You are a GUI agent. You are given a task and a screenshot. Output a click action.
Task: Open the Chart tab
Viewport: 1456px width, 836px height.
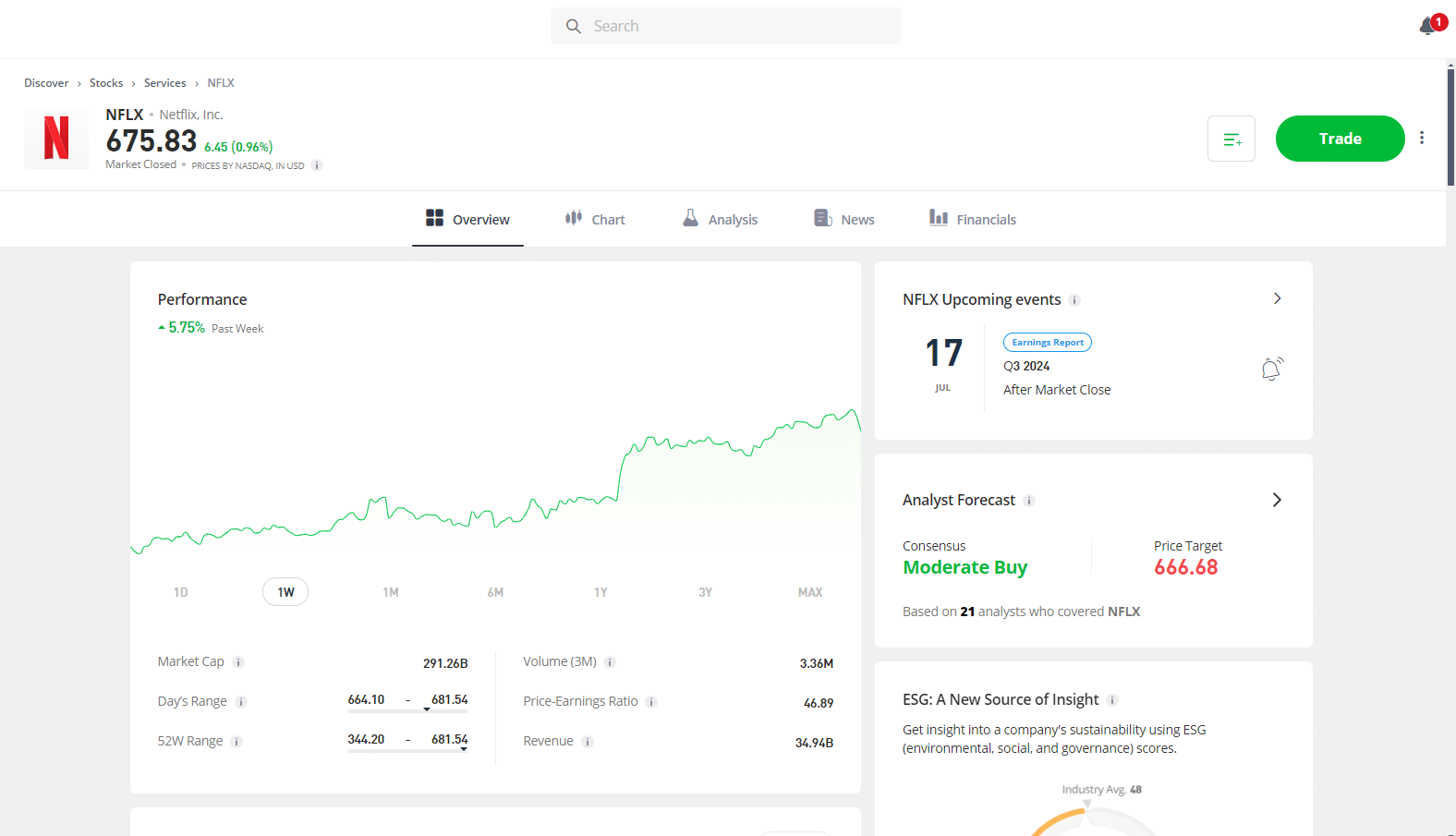pos(595,219)
